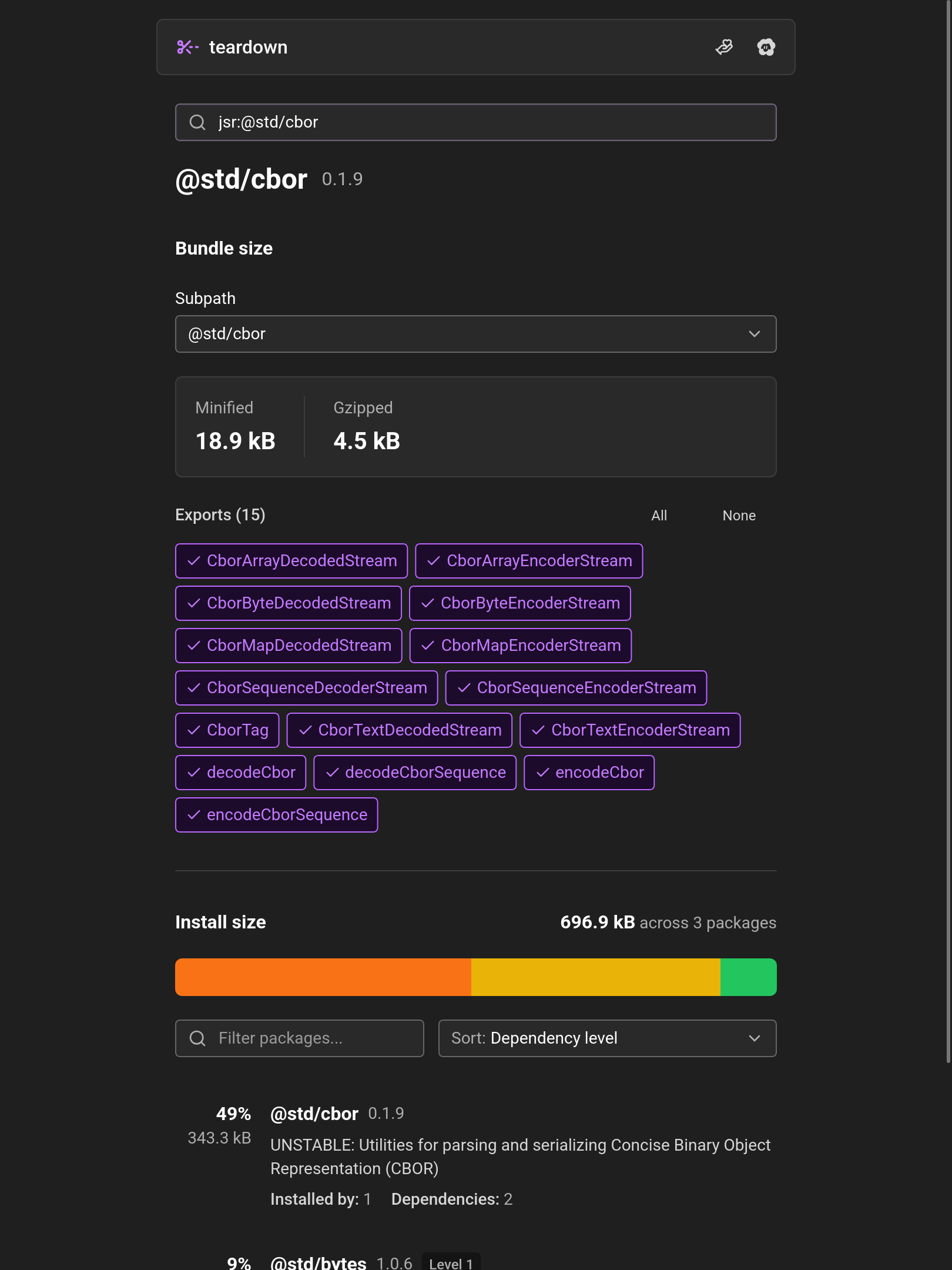This screenshot has height=1270, width=952.
Task: Click the checkmark icon on decodeCborSequence
Action: 333,773
